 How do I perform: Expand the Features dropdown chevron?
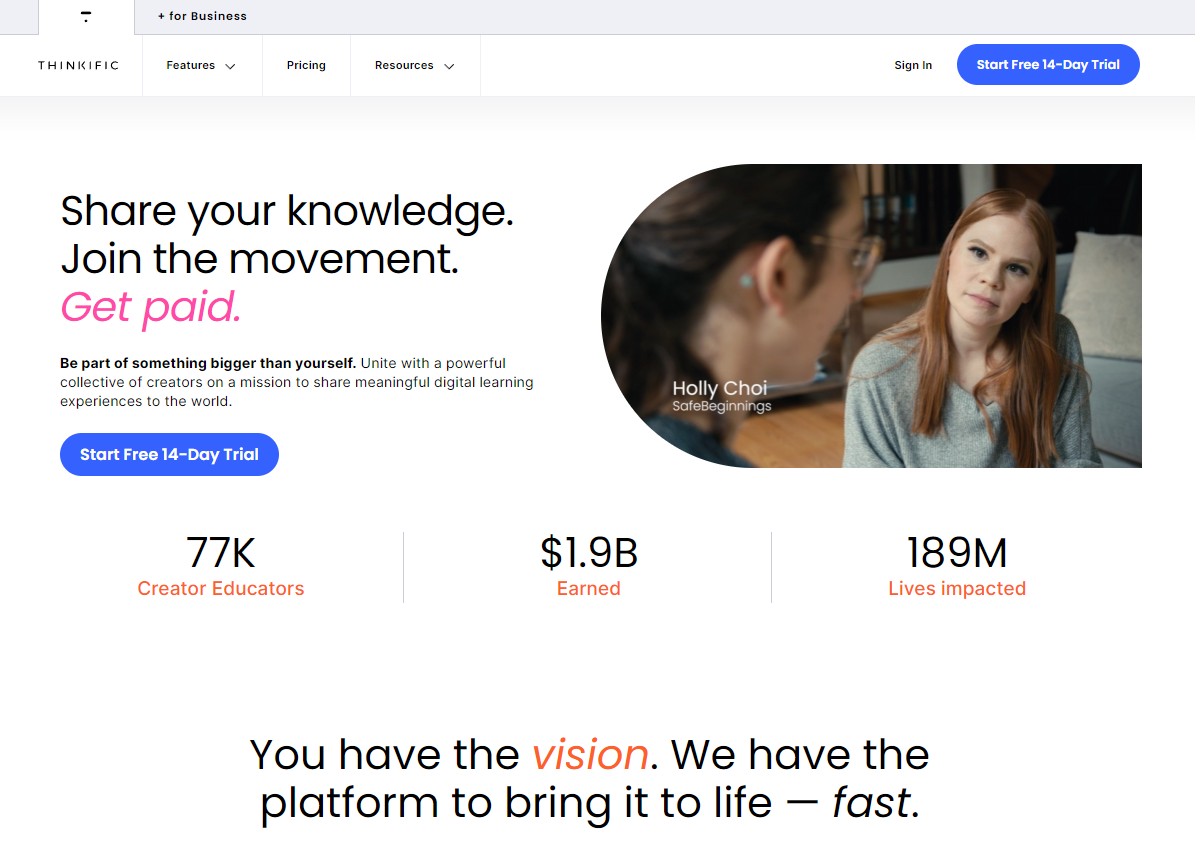pos(230,66)
